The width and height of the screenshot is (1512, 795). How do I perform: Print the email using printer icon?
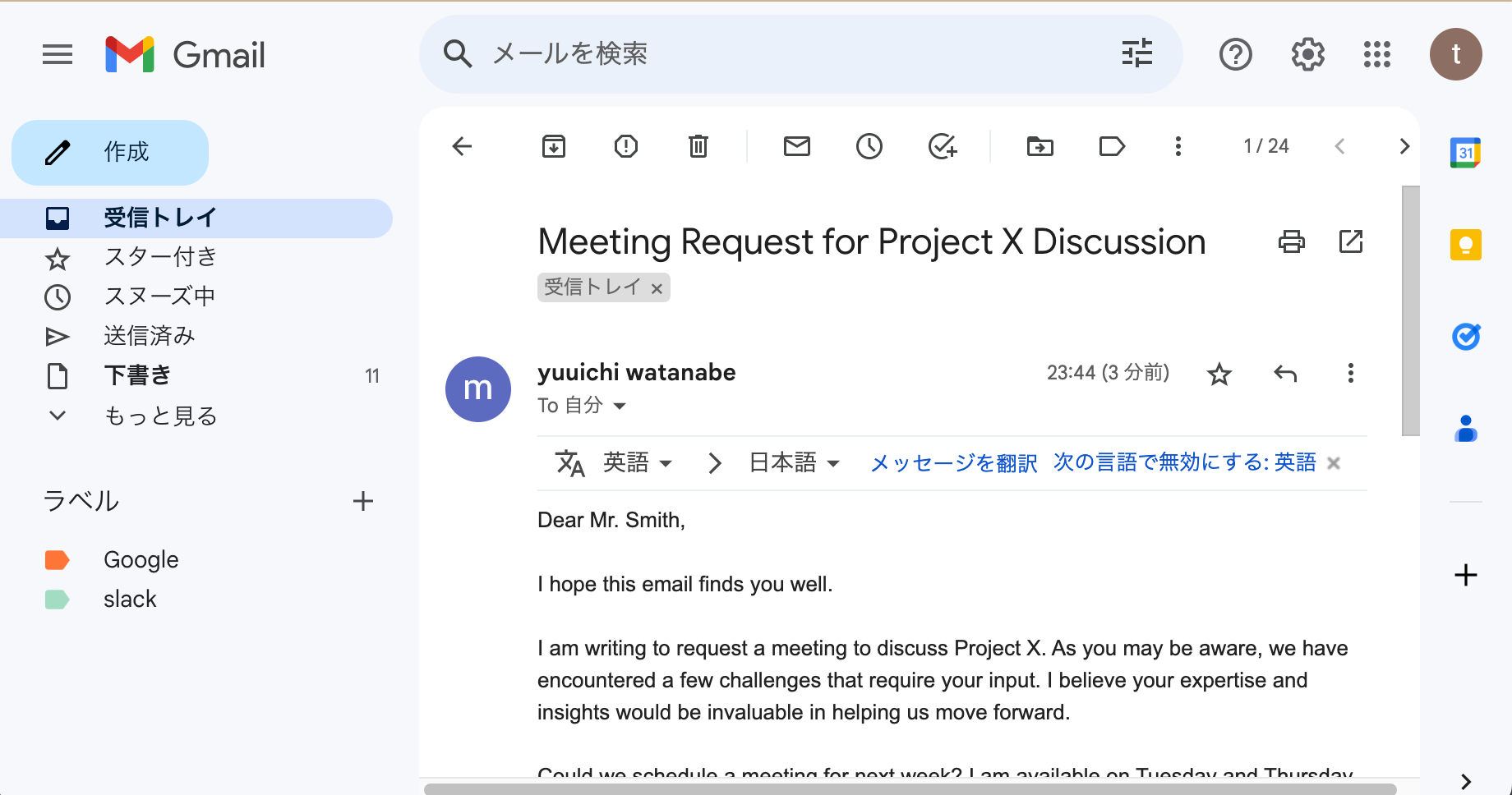(x=1292, y=241)
